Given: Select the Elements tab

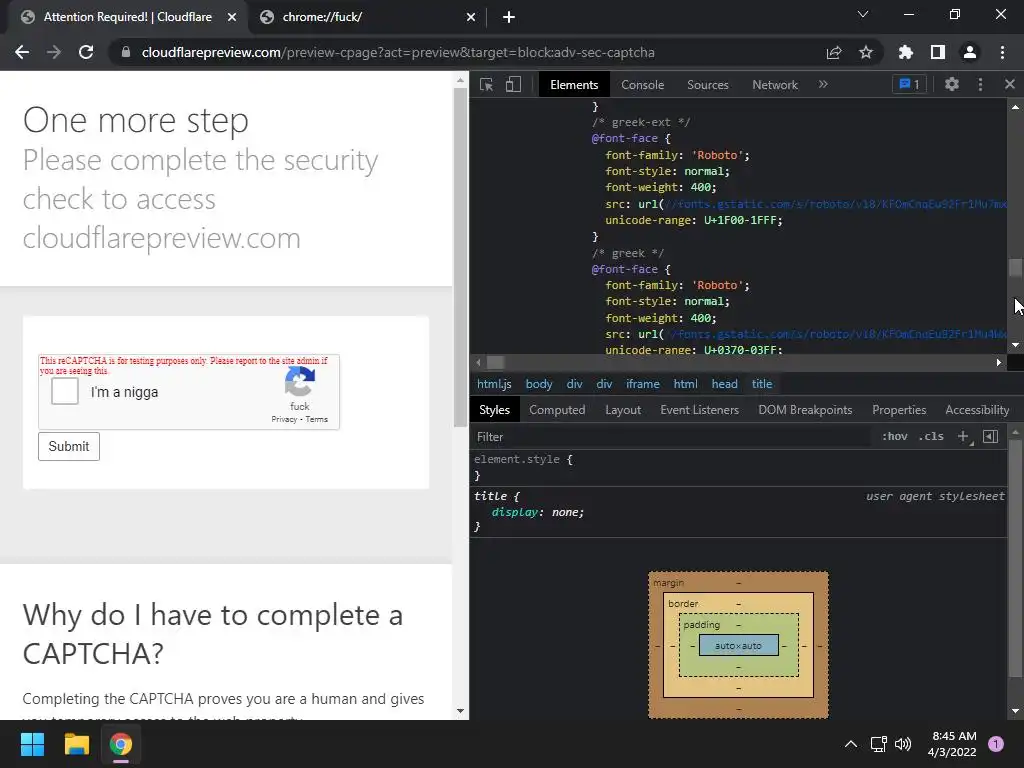Looking at the screenshot, I should 573,85.
